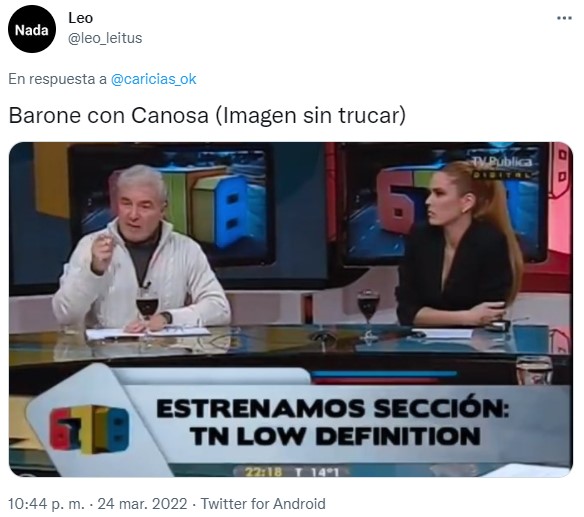
Task: Open the profile via display name Leo
Action: [80, 18]
